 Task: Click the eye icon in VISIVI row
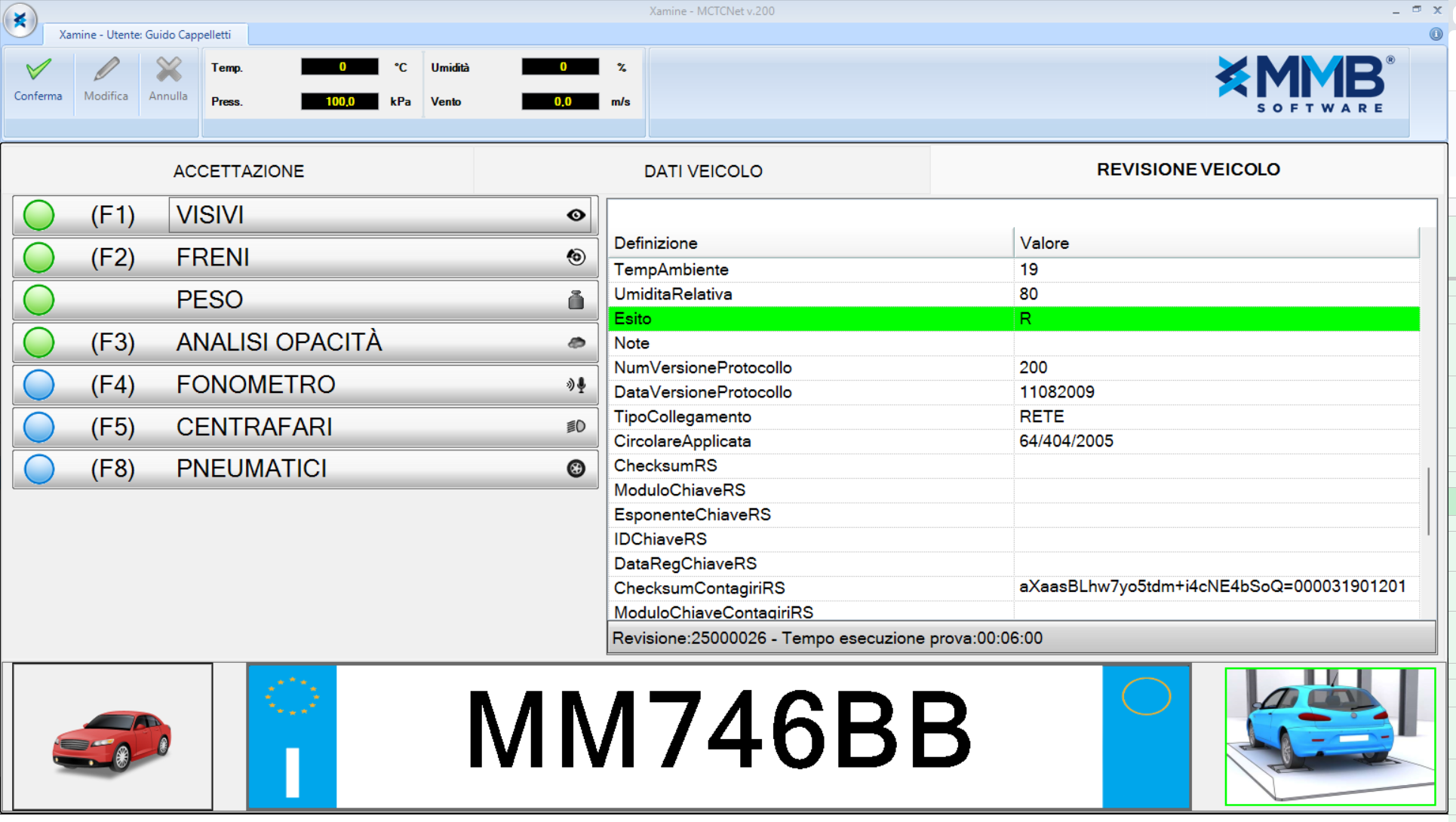coord(576,216)
